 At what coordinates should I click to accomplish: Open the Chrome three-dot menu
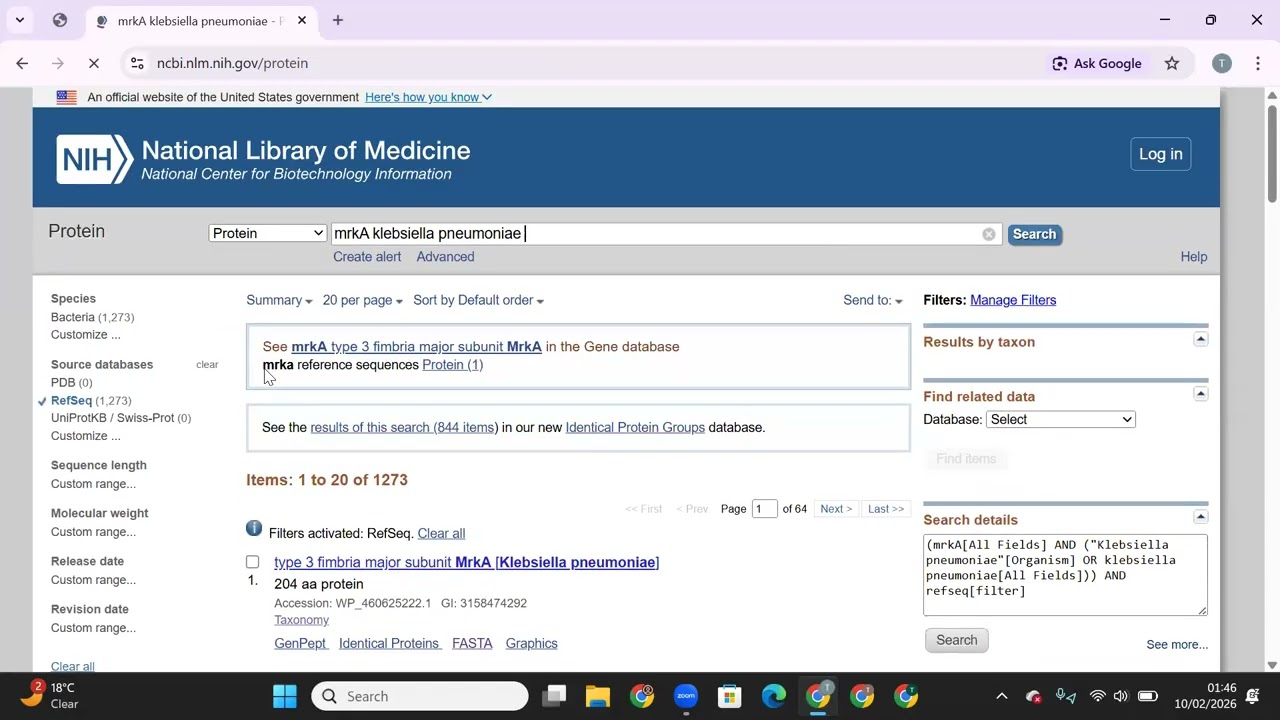[1257, 63]
